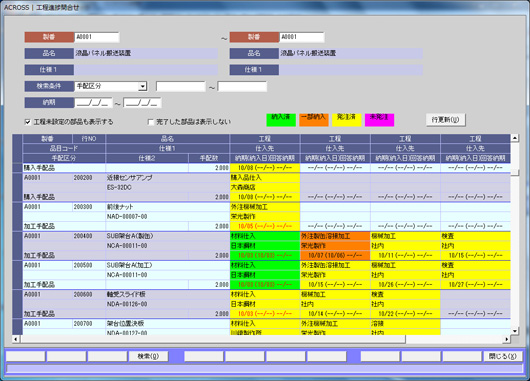Click the SUB架台A(製缶) item name cell
This screenshot has width=530, height=381.
coord(167,236)
